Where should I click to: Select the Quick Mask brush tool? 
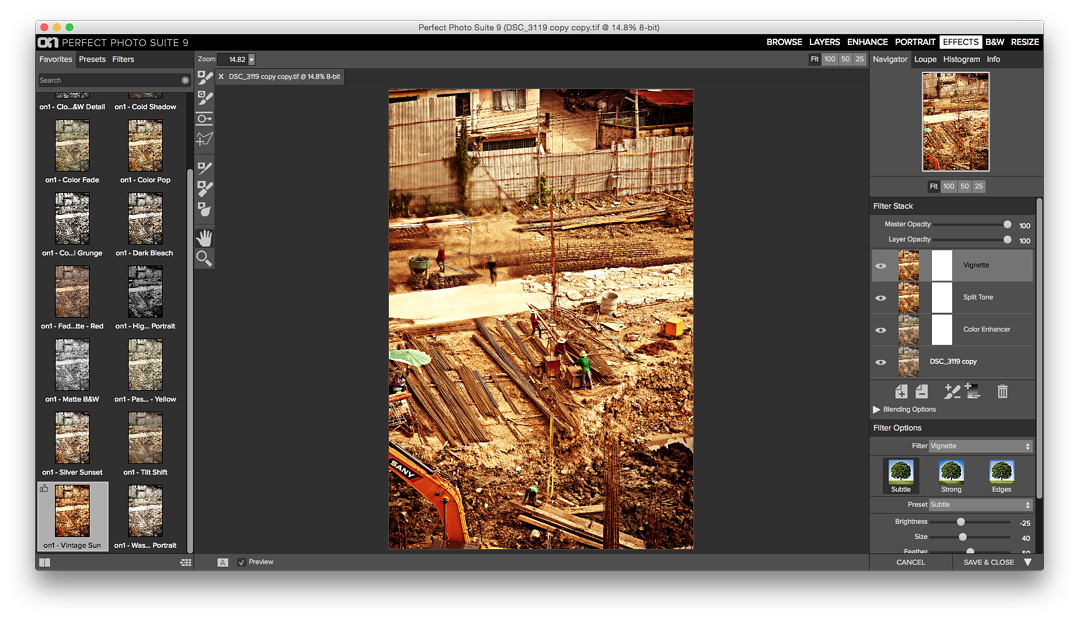tap(204, 98)
